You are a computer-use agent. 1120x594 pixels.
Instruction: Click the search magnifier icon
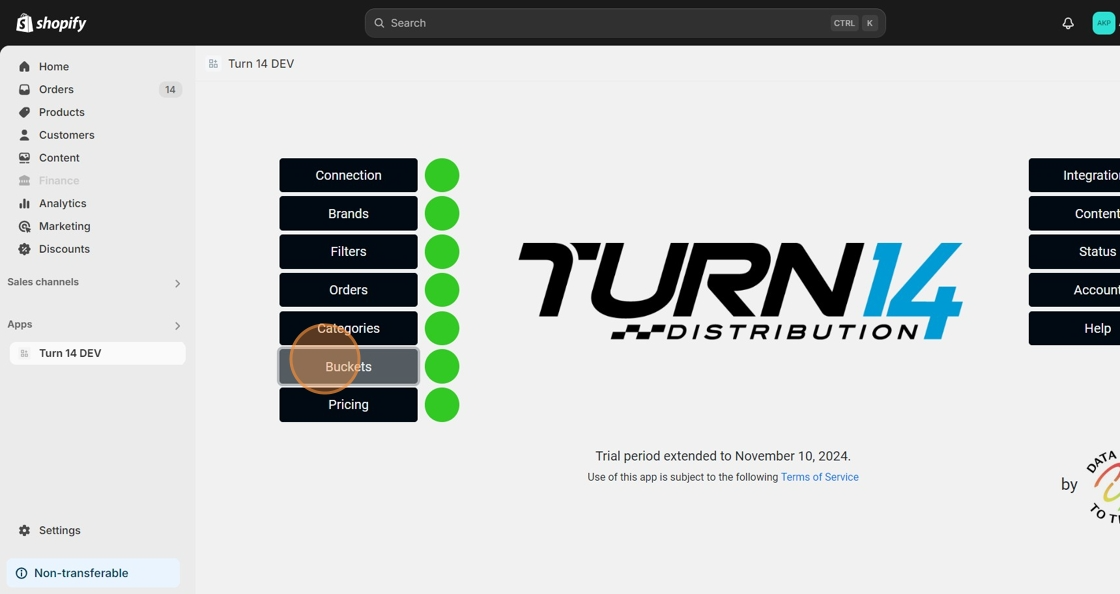(x=379, y=23)
